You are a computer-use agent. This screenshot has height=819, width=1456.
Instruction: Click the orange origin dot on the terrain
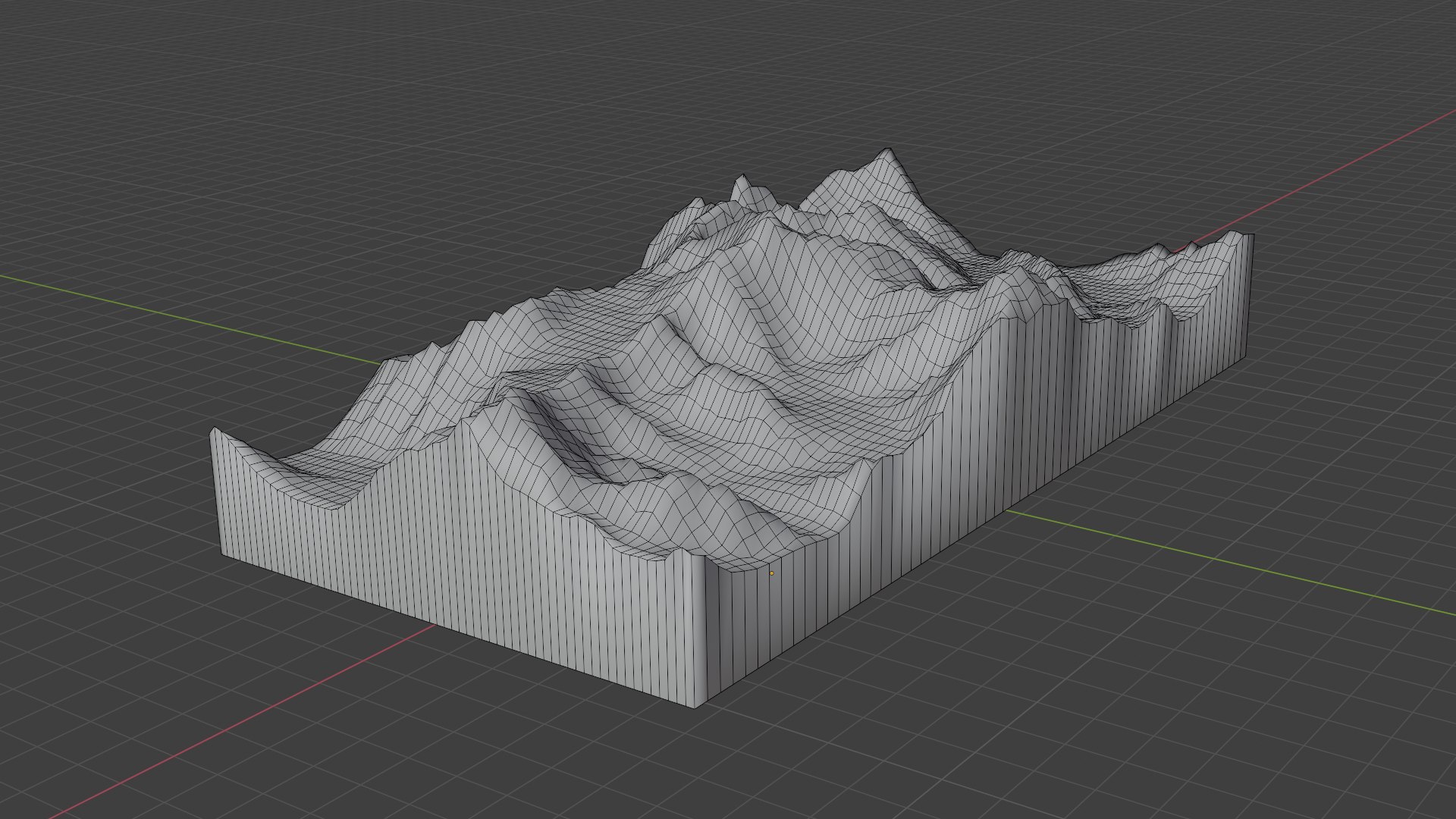click(x=772, y=573)
